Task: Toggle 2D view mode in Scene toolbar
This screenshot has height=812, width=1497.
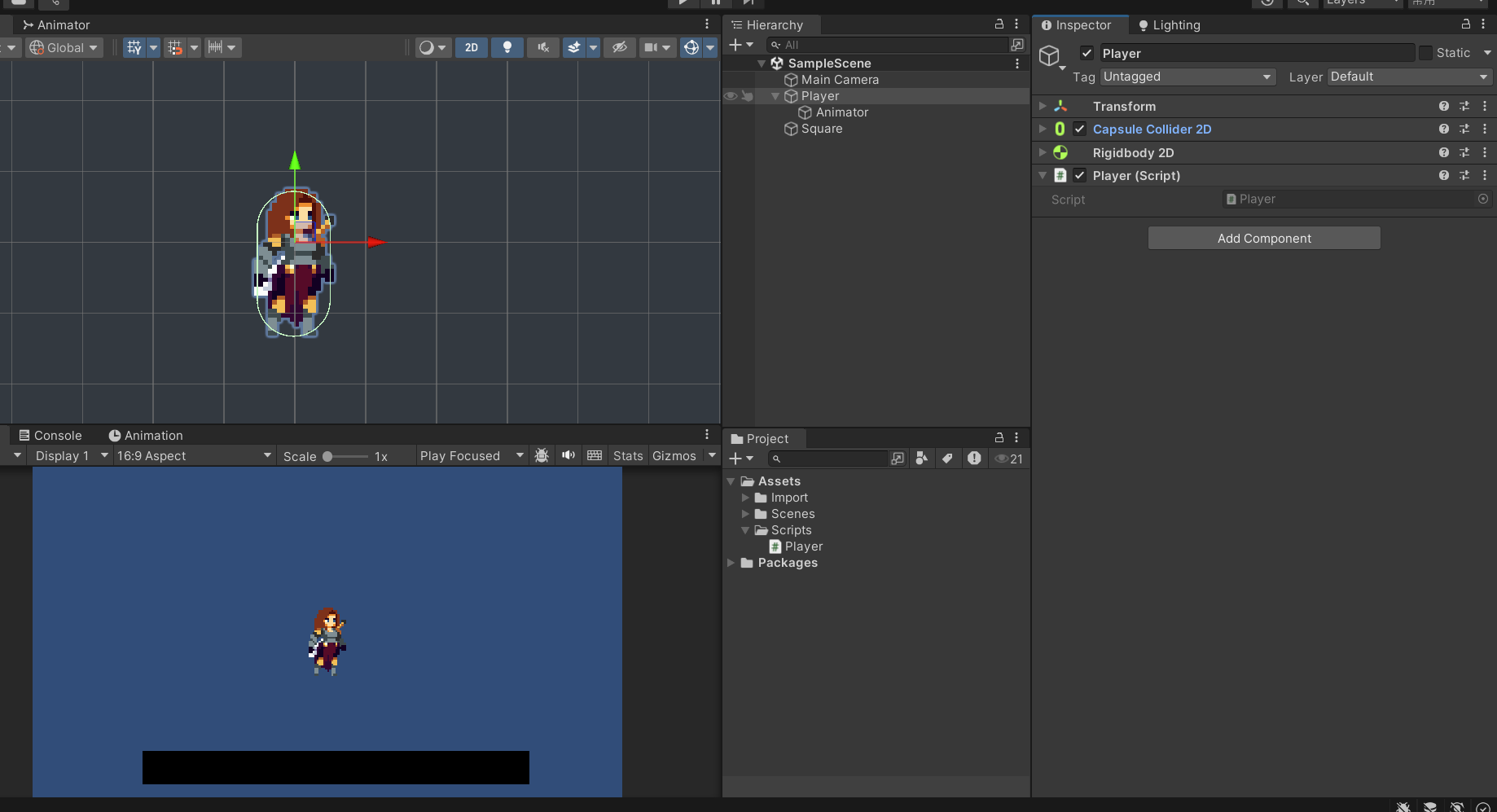Action: tap(471, 47)
